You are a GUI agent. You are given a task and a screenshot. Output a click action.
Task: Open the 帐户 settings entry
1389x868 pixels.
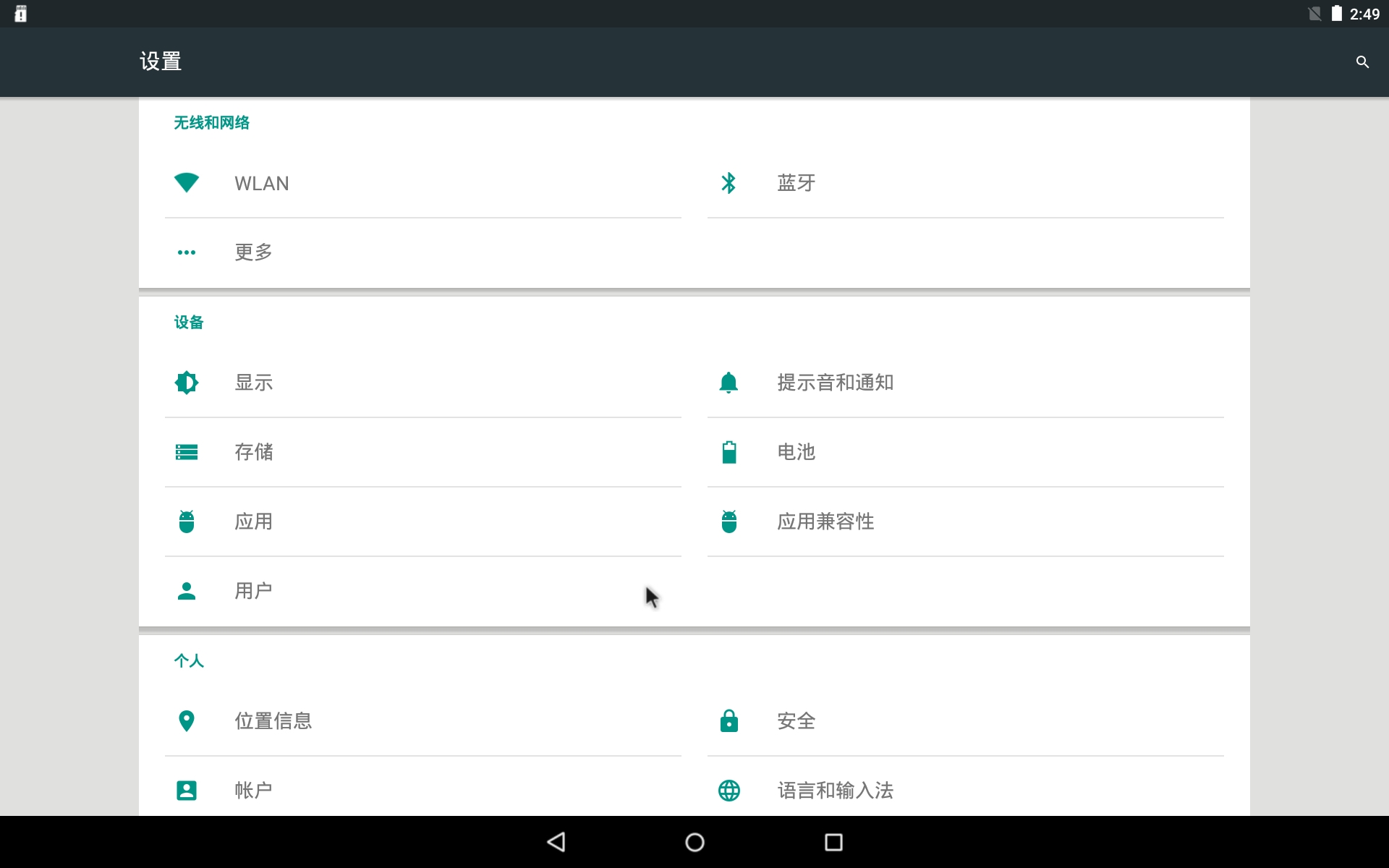[x=253, y=791]
